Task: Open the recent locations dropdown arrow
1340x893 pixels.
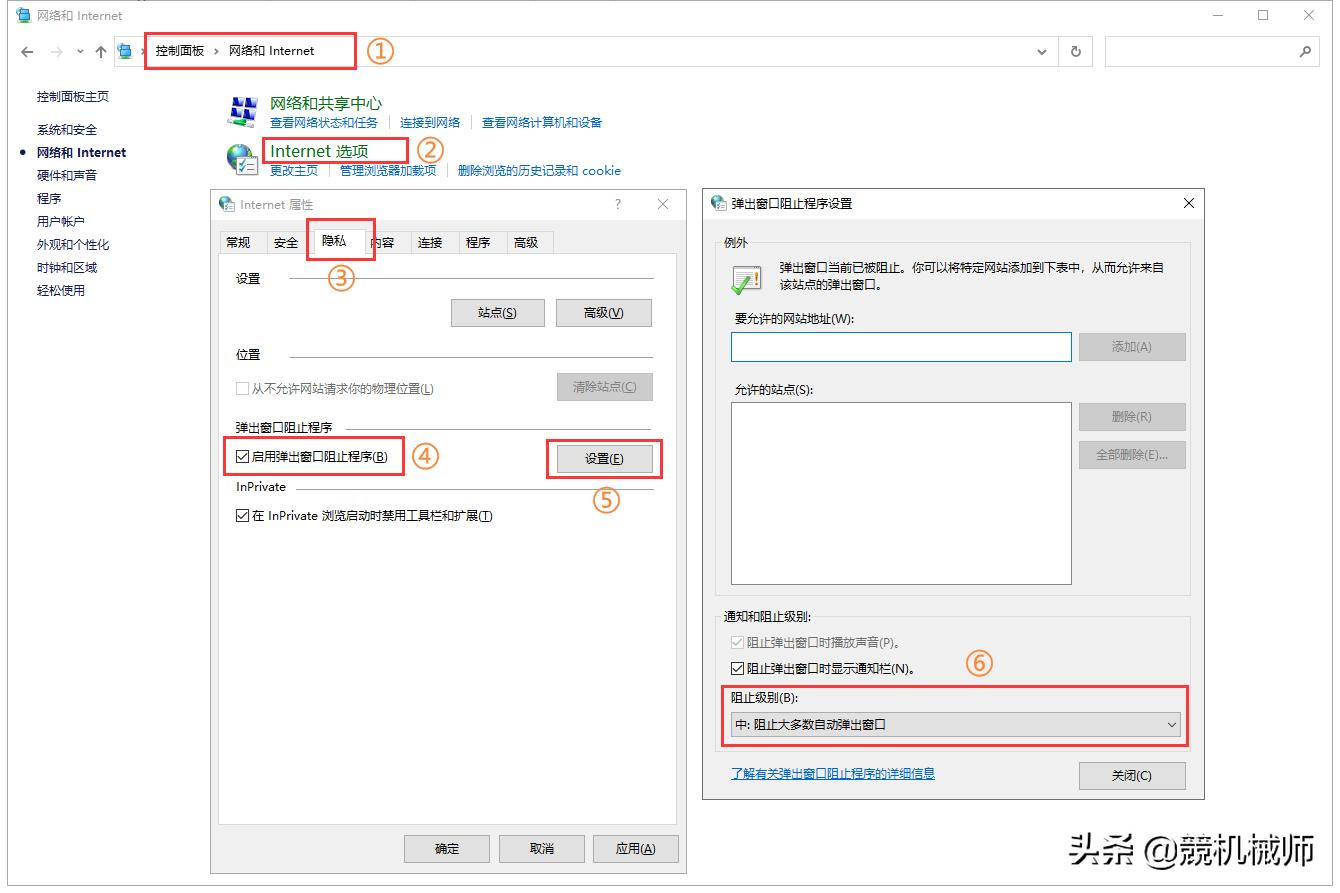Action: point(80,52)
